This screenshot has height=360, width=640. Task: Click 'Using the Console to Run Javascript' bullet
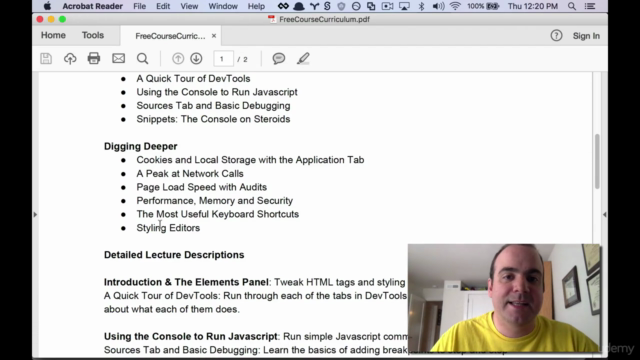(217, 92)
